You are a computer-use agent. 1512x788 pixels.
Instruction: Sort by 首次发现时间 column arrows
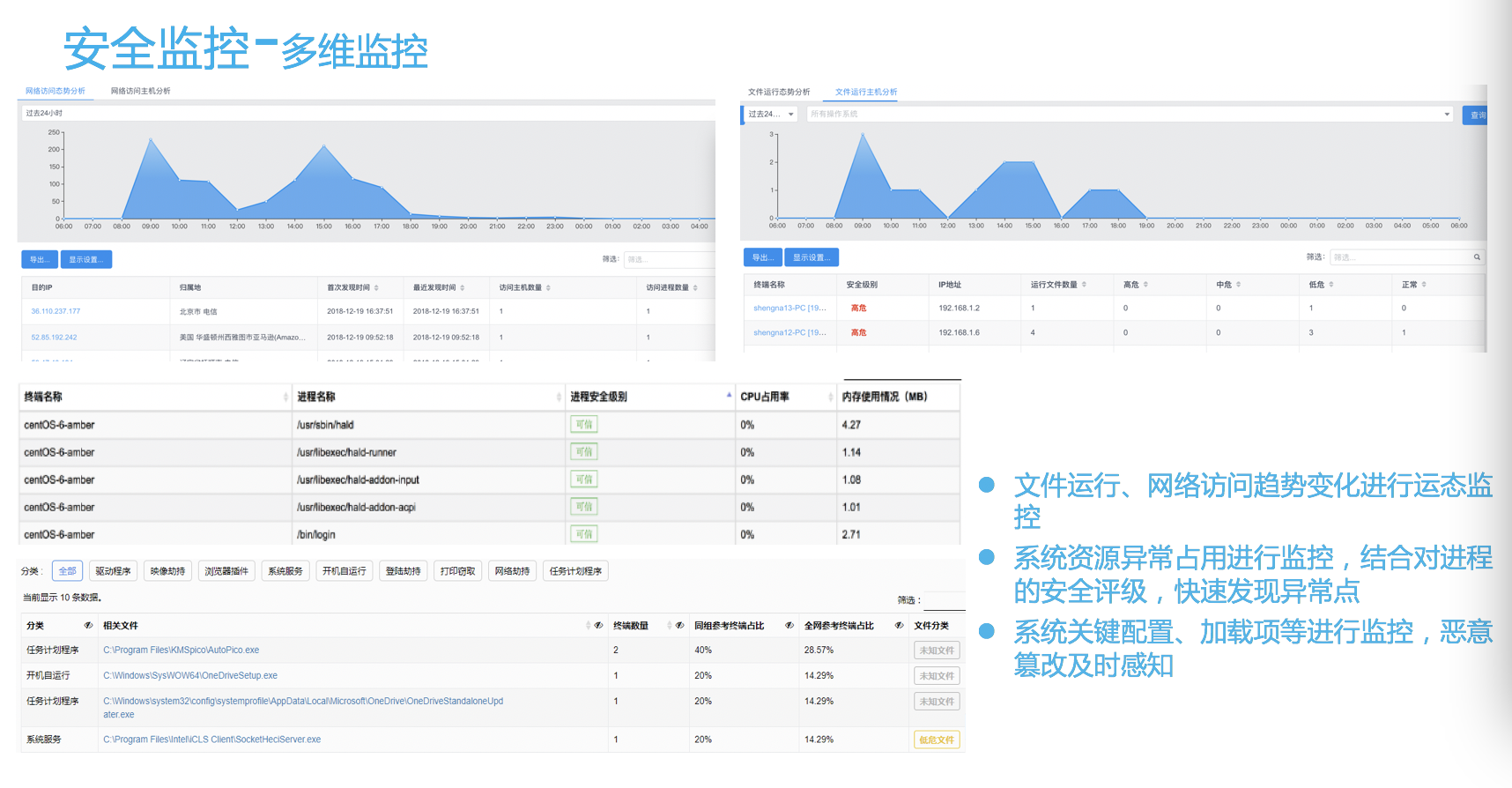(376, 288)
